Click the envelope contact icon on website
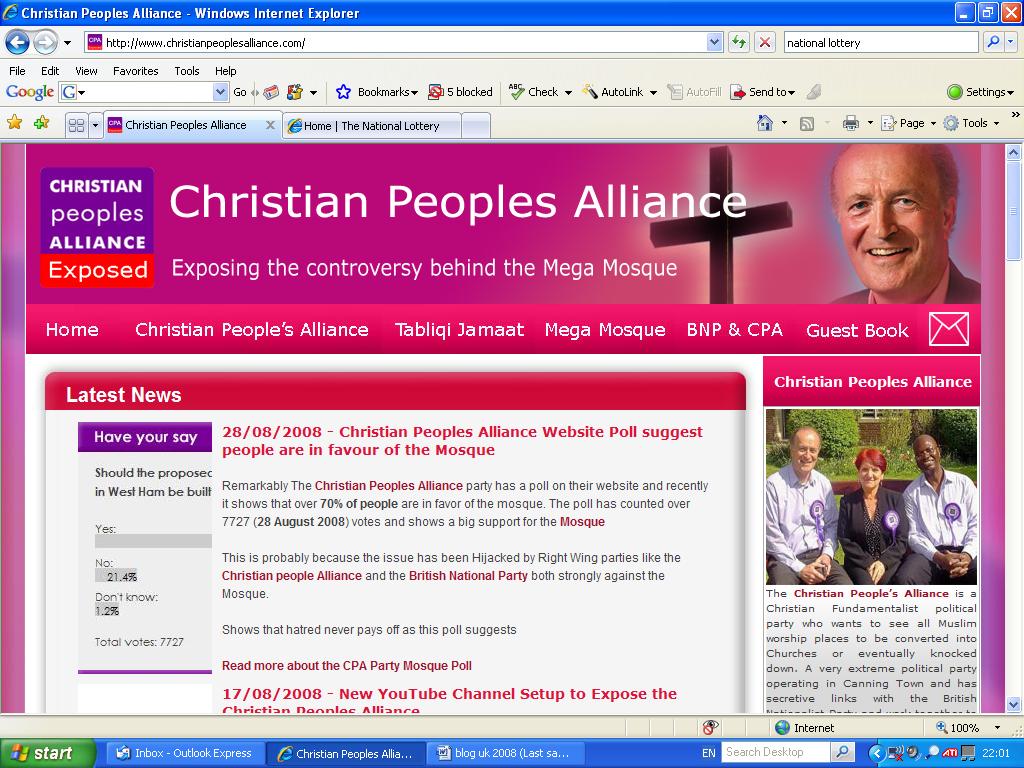The width and height of the screenshot is (1024, 768). coord(949,328)
